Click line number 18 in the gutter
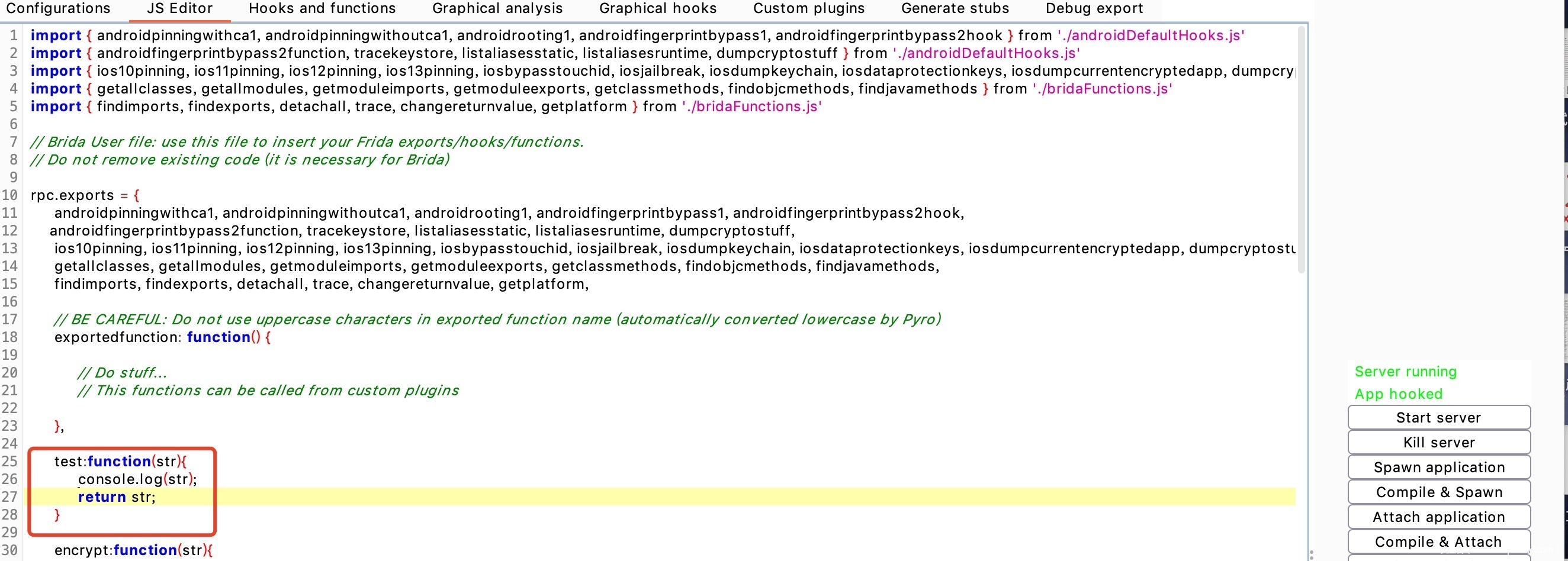The image size is (1568, 561). (x=10, y=338)
